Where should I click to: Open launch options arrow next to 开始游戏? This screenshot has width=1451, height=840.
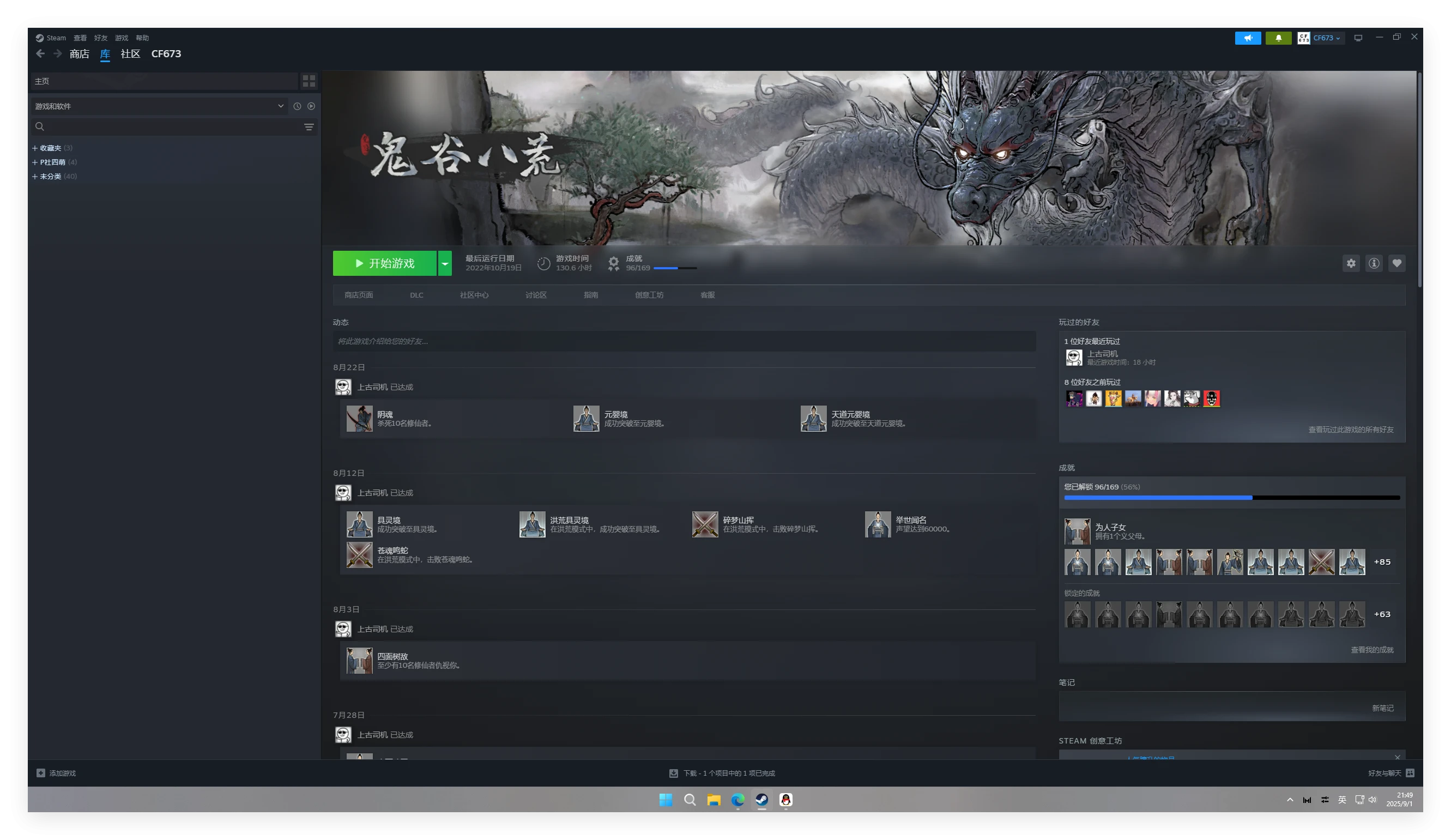pyautogui.click(x=445, y=264)
